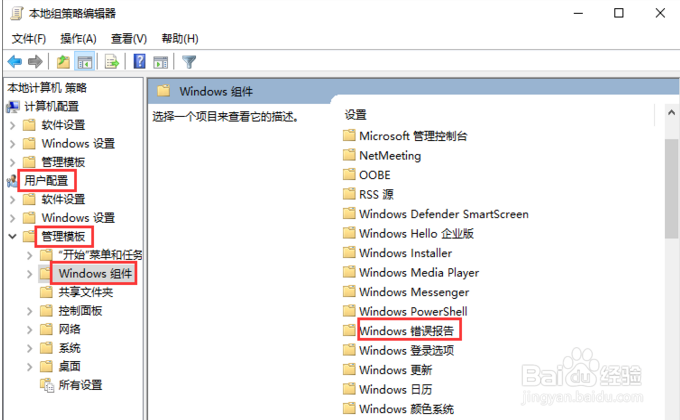Expand the 系统 tree node
This screenshot has width=680, height=420.
[x=29, y=348]
